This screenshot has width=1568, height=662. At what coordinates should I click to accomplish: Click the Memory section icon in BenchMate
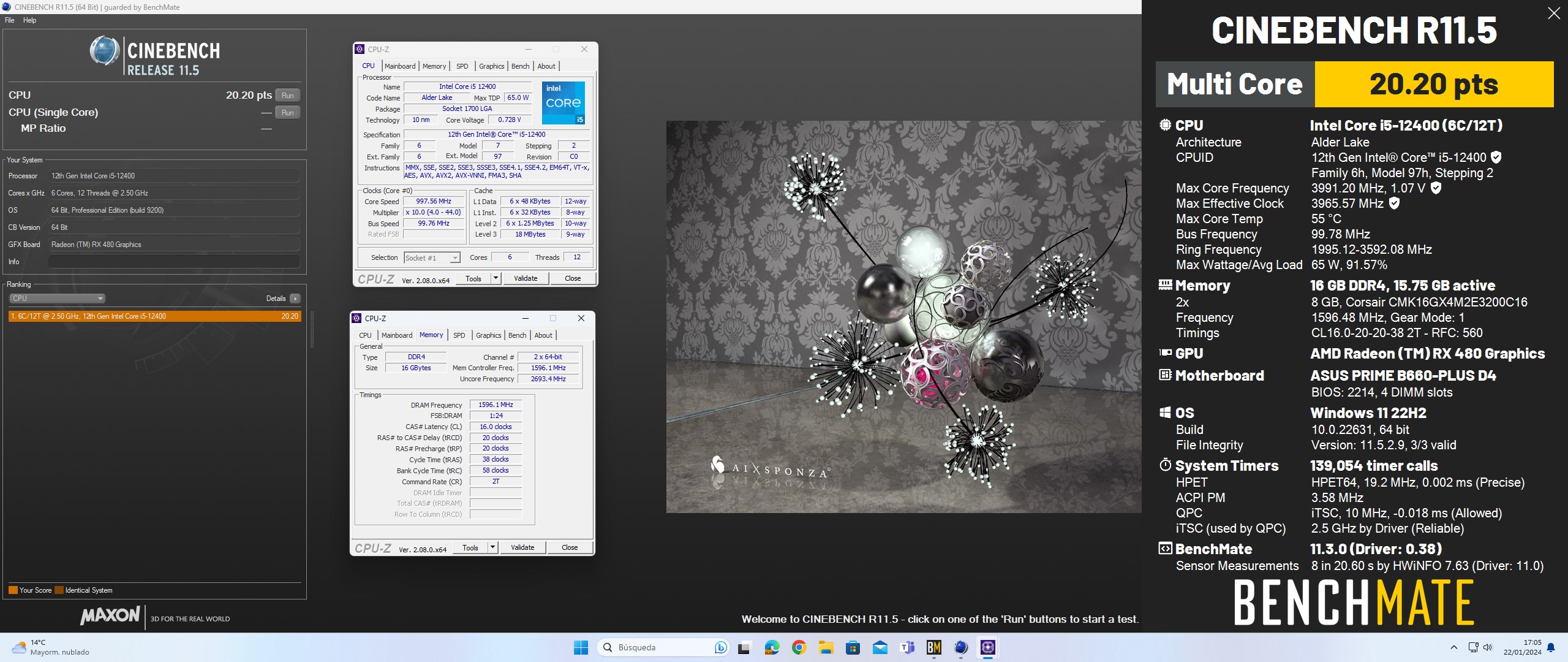click(1165, 285)
